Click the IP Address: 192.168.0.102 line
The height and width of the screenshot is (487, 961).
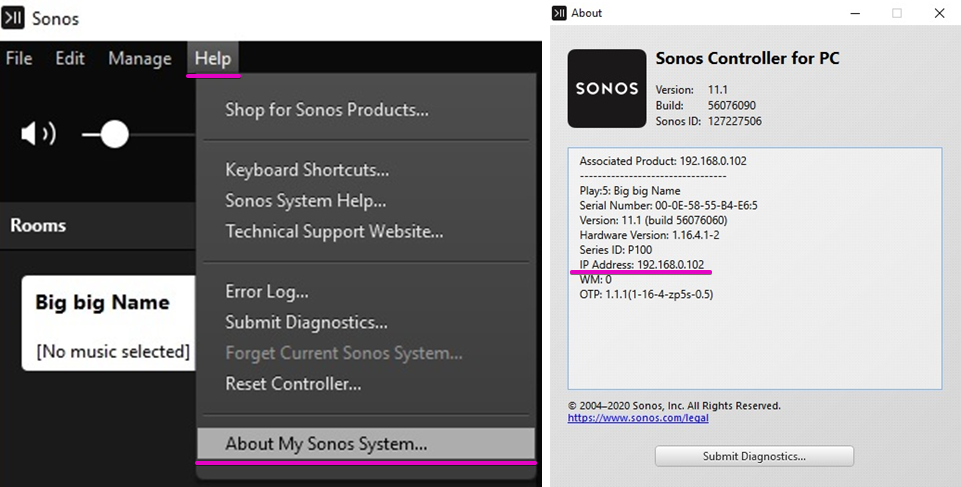(642, 265)
